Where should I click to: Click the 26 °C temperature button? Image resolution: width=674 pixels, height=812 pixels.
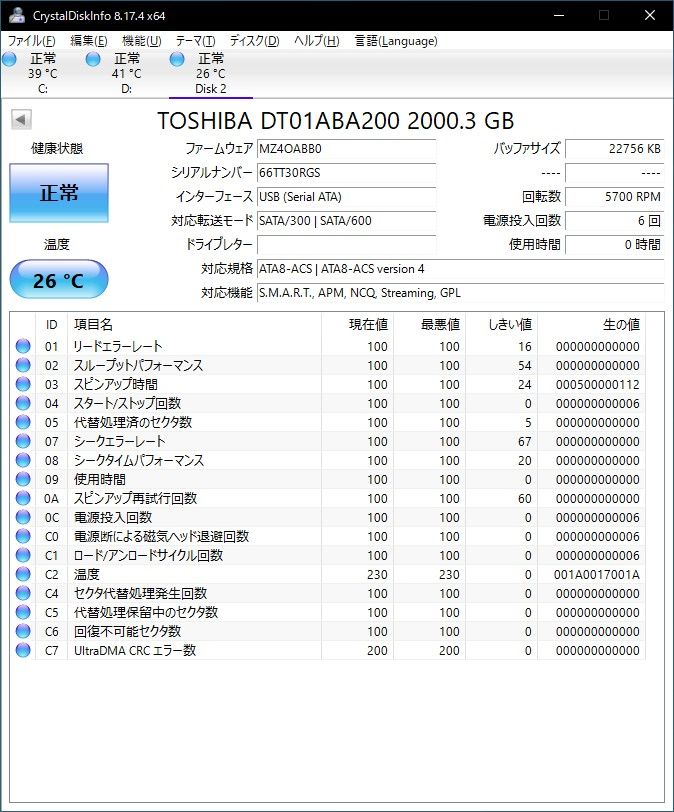[59, 280]
